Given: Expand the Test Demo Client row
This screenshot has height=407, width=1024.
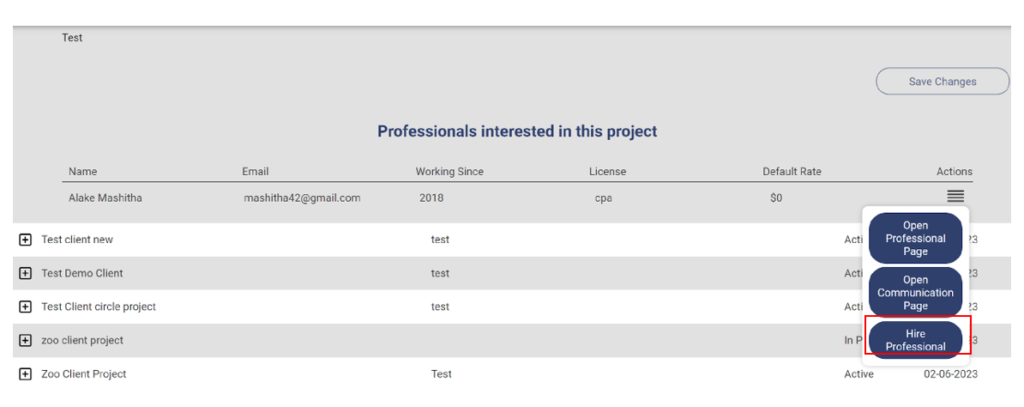Looking at the screenshot, I should 26,273.
